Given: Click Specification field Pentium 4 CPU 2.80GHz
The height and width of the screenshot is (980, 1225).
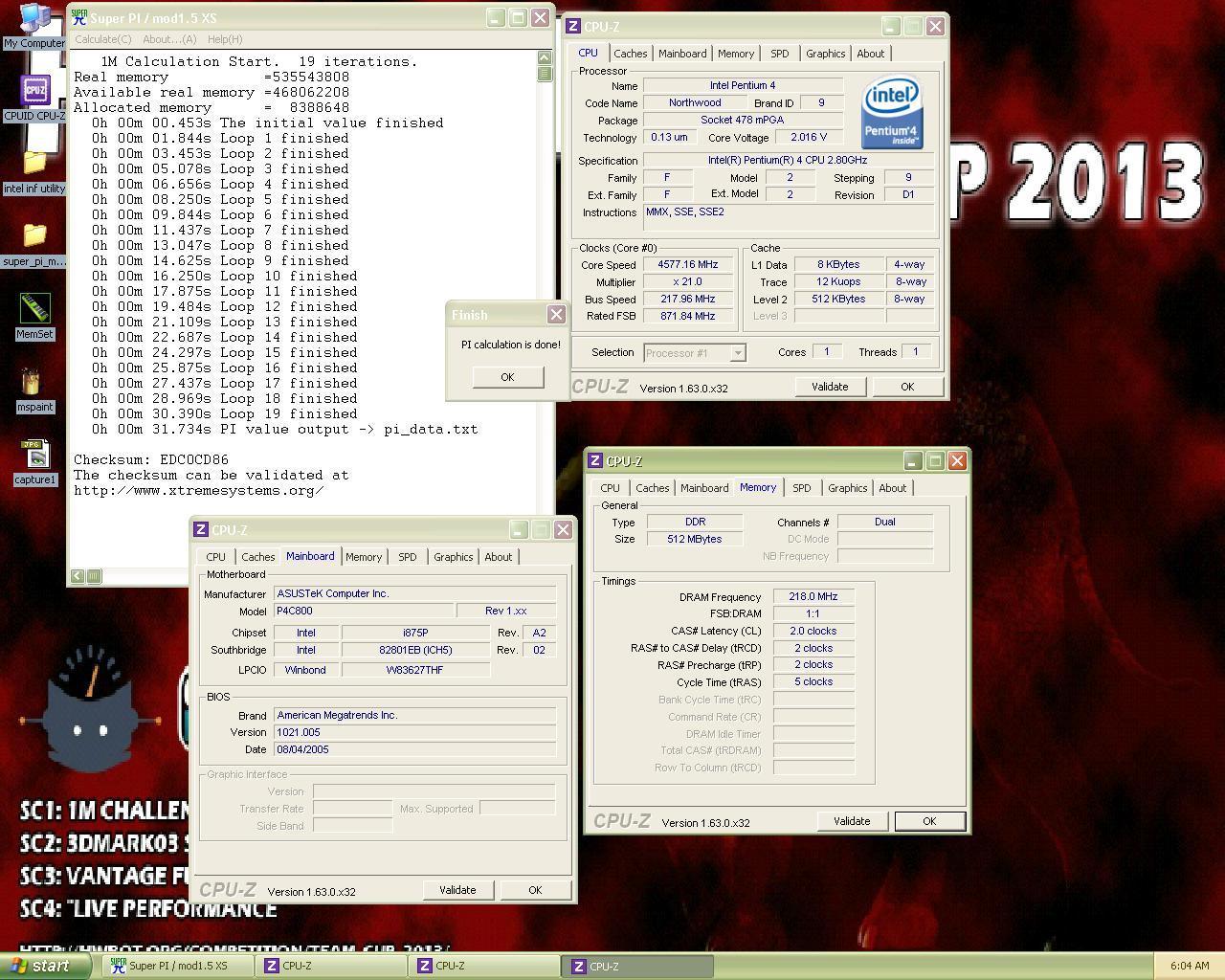Looking at the screenshot, I should coord(788,161).
